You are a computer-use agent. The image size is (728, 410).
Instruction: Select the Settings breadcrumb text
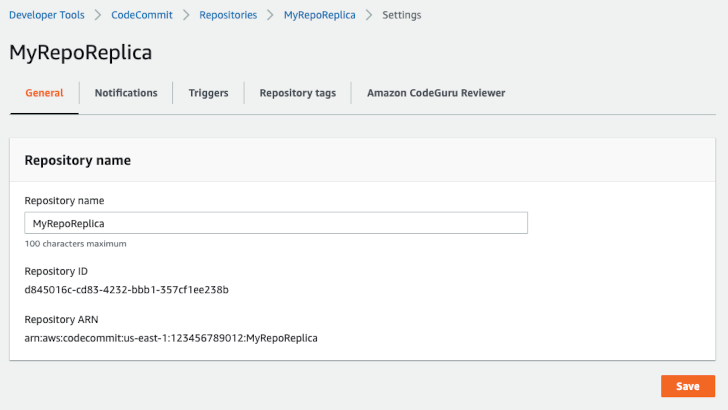[402, 15]
